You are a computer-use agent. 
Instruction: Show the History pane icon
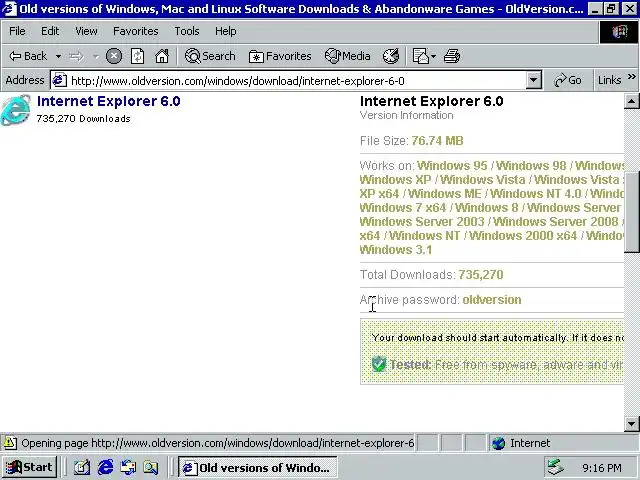click(391, 56)
